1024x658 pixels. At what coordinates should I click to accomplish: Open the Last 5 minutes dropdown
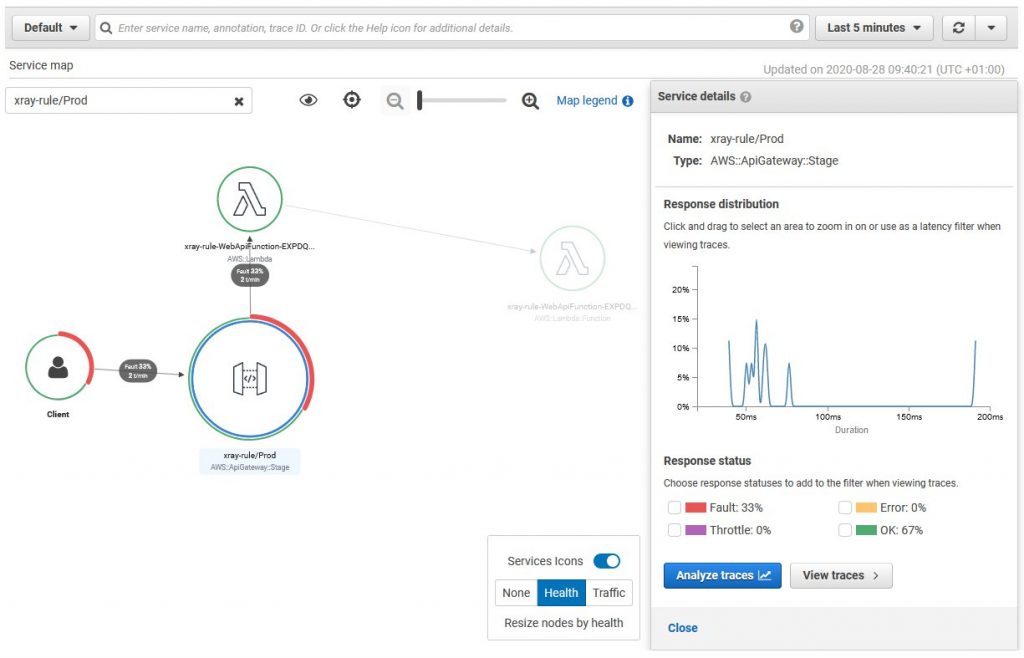point(874,27)
